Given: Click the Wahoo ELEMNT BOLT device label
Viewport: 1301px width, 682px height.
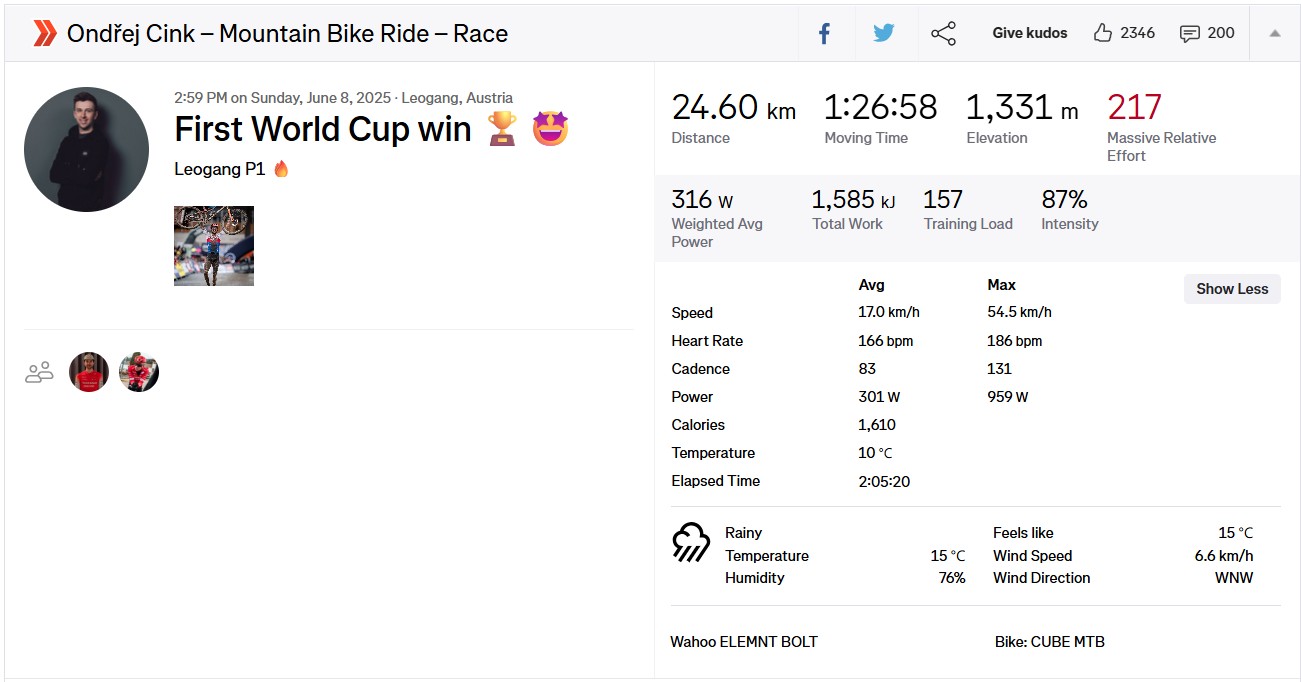Looking at the screenshot, I should coord(744,642).
